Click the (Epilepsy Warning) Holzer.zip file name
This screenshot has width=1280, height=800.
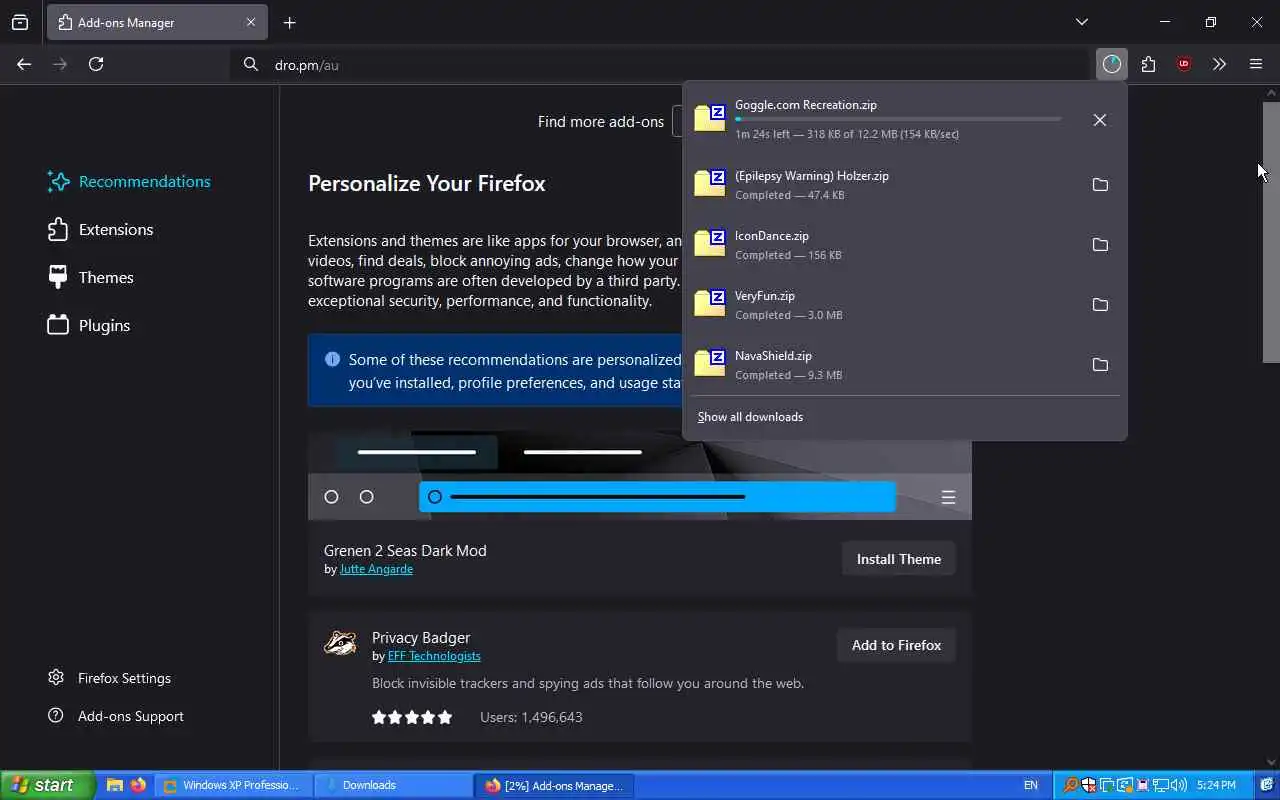pyautogui.click(x=812, y=176)
